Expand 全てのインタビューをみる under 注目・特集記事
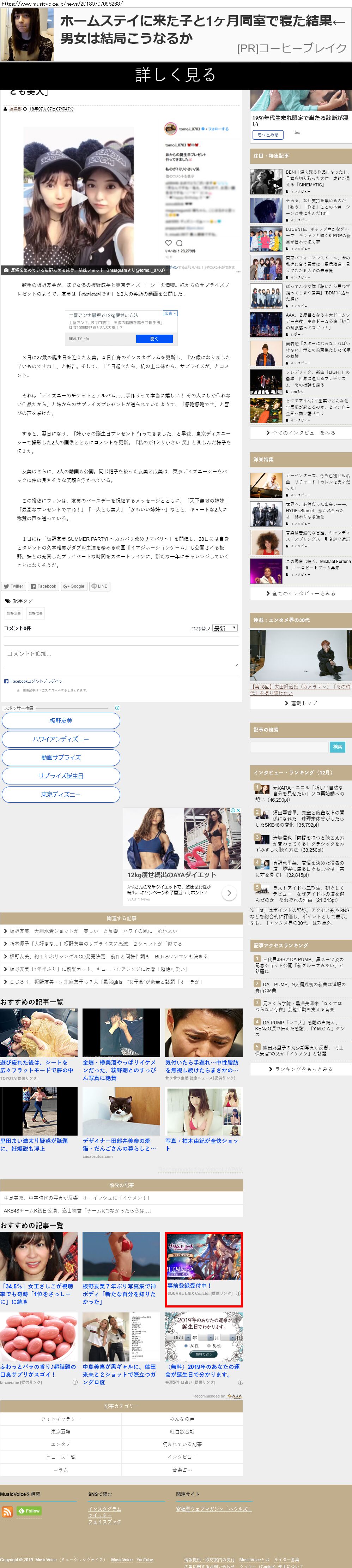Image resolution: width=352 pixels, height=1568 pixels. pyautogui.click(x=300, y=433)
